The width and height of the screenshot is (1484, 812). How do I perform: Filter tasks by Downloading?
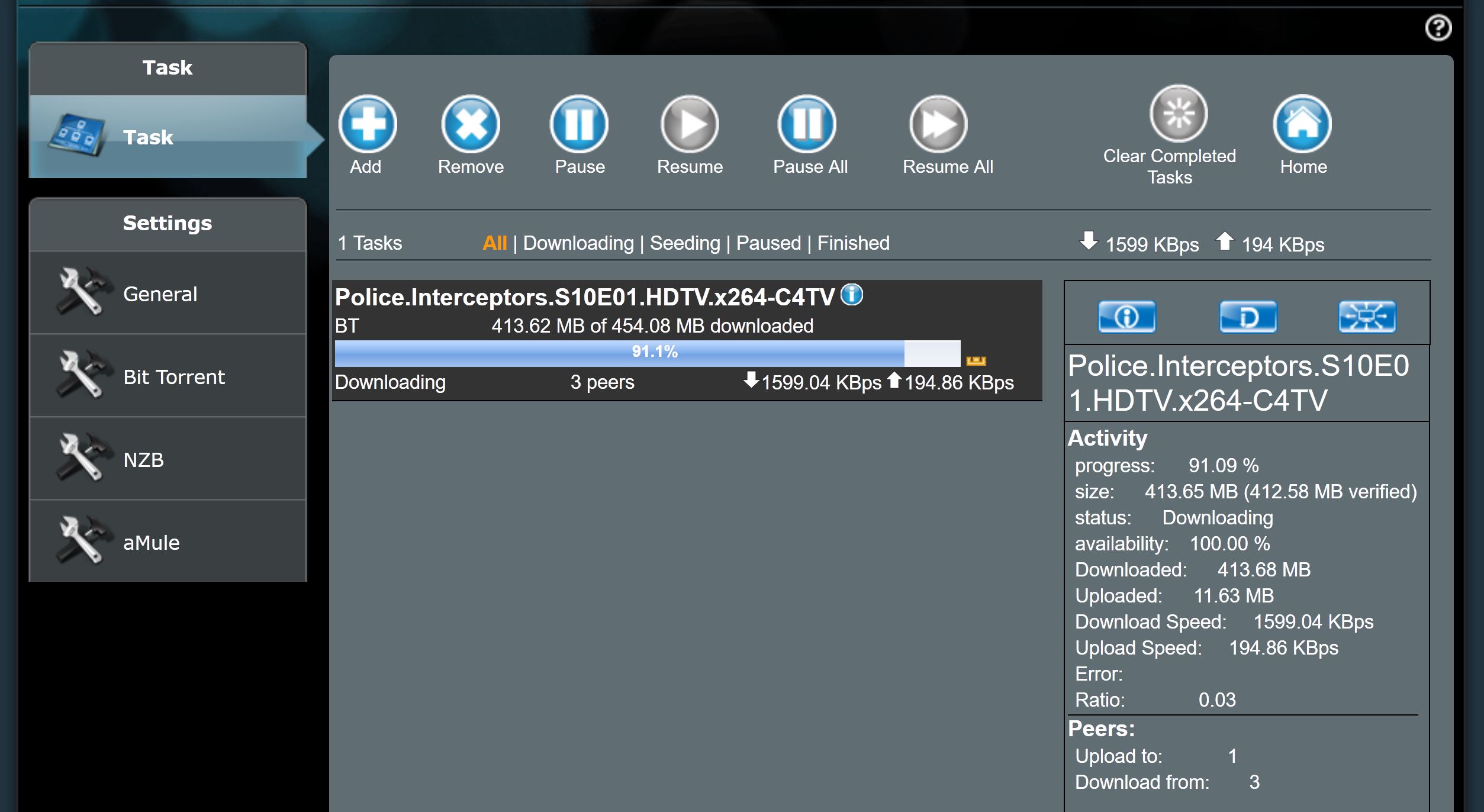point(578,243)
